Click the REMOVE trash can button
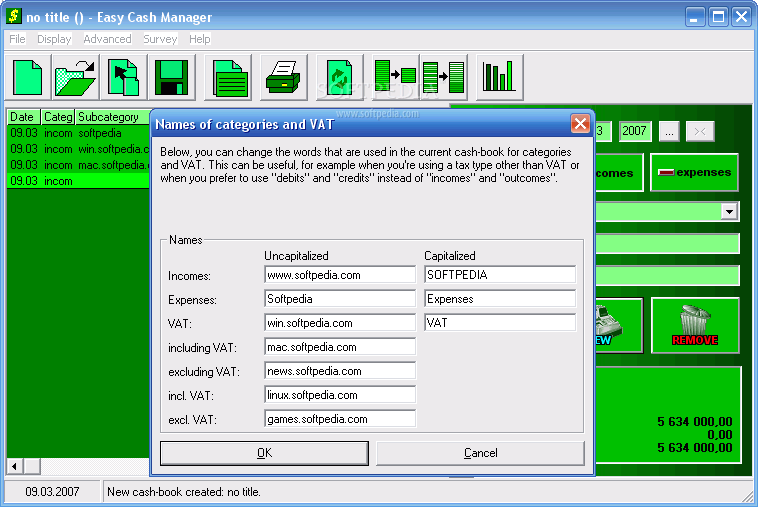Image resolution: width=758 pixels, height=507 pixels. tap(695, 325)
